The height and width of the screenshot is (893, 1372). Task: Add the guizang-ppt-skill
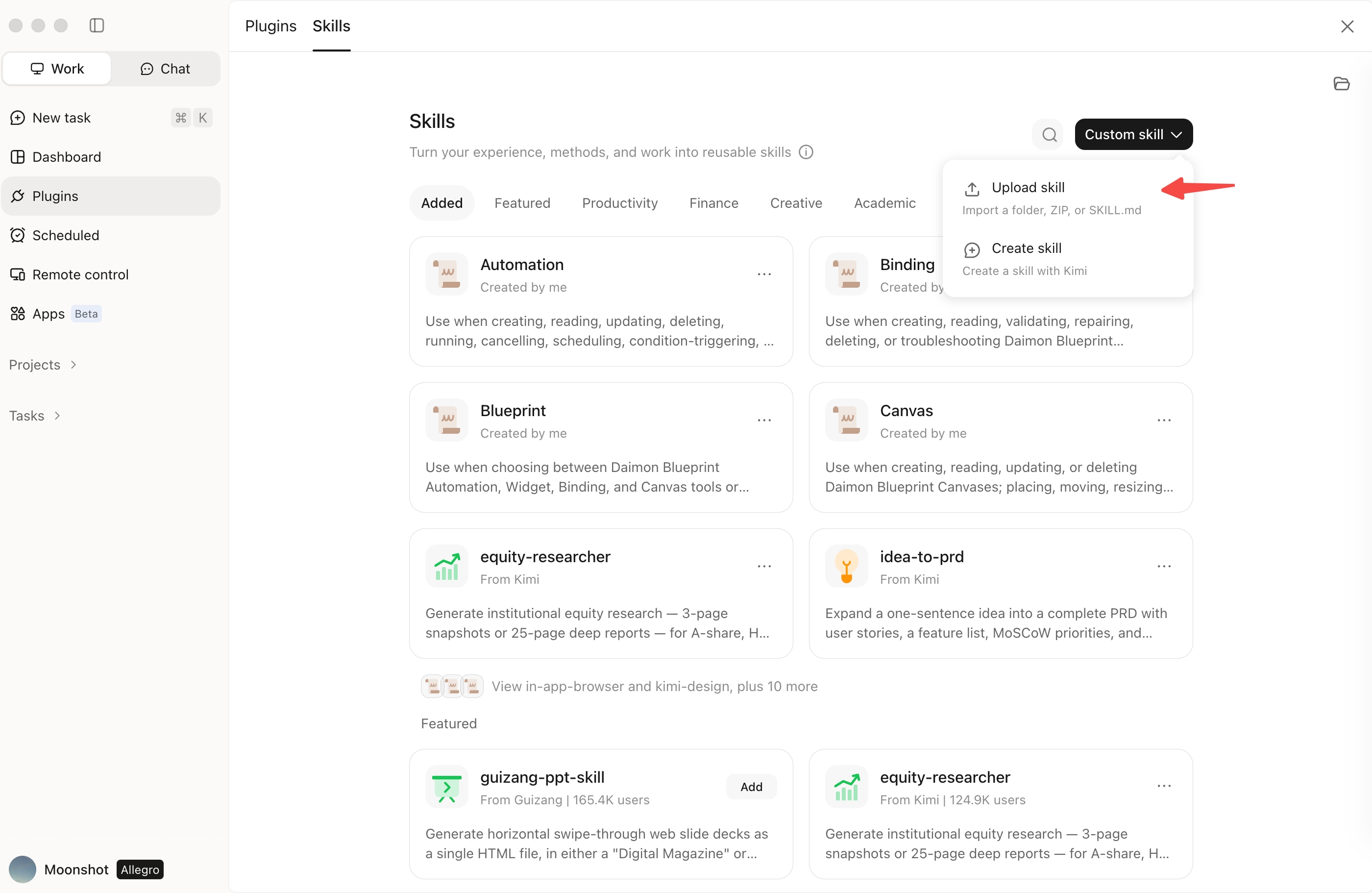point(751,787)
